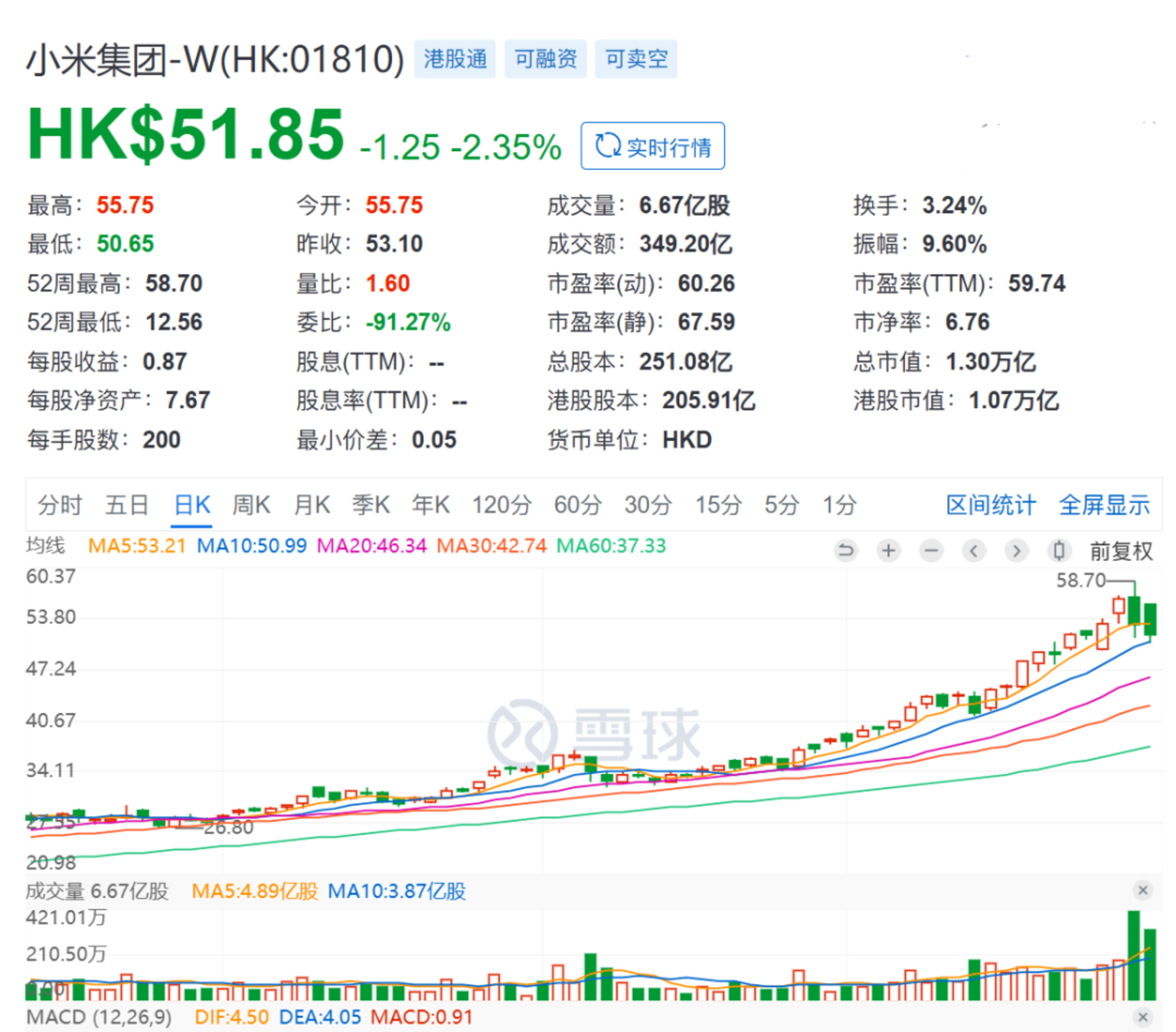Open the 前复权 adjustment dropdown
This screenshot has width=1176, height=1032.
[1120, 552]
